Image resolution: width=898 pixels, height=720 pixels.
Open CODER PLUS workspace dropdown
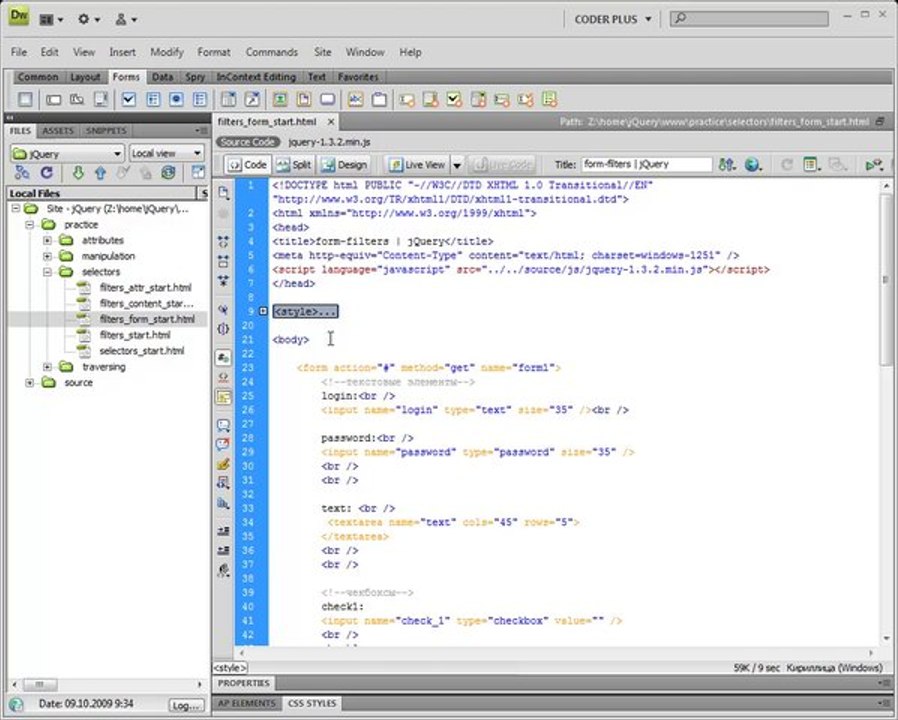pyautogui.click(x=613, y=19)
